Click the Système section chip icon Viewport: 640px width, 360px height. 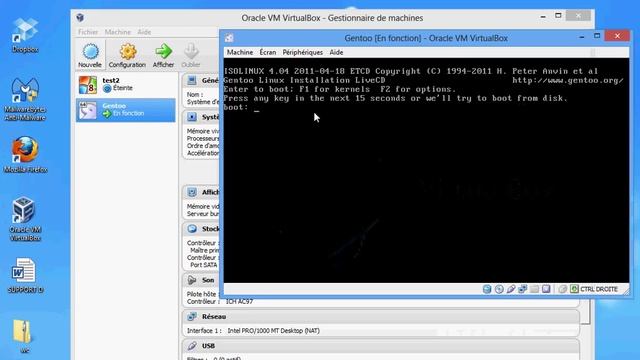click(191, 117)
